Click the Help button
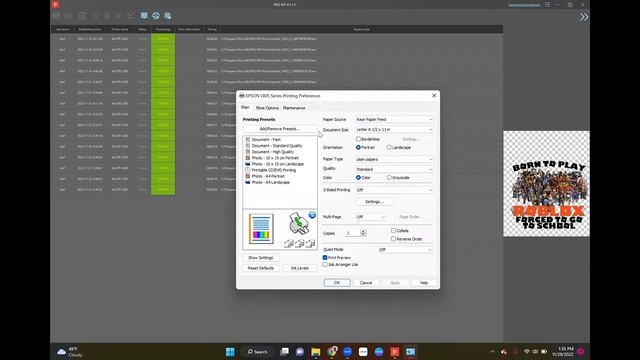Screen dimensions: 640x360 coord(424,282)
